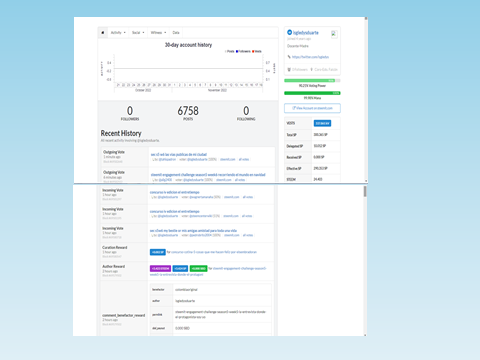This screenshot has height=360, width=480.
Task: Open the Curation Reward 'concurso' post link
Action: 214,252
